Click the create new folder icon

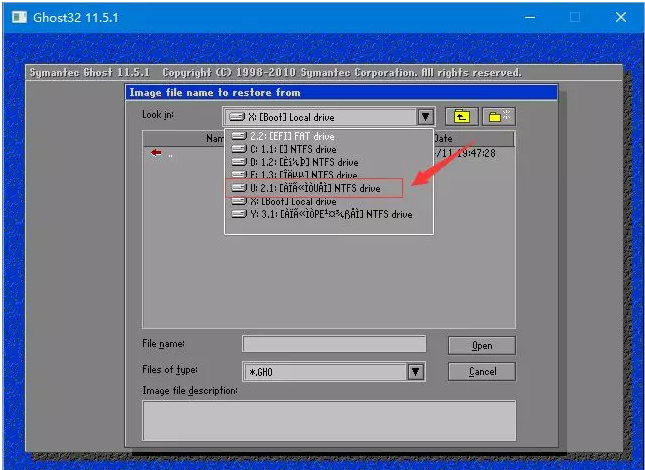pyautogui.click(x=499, y=117)
